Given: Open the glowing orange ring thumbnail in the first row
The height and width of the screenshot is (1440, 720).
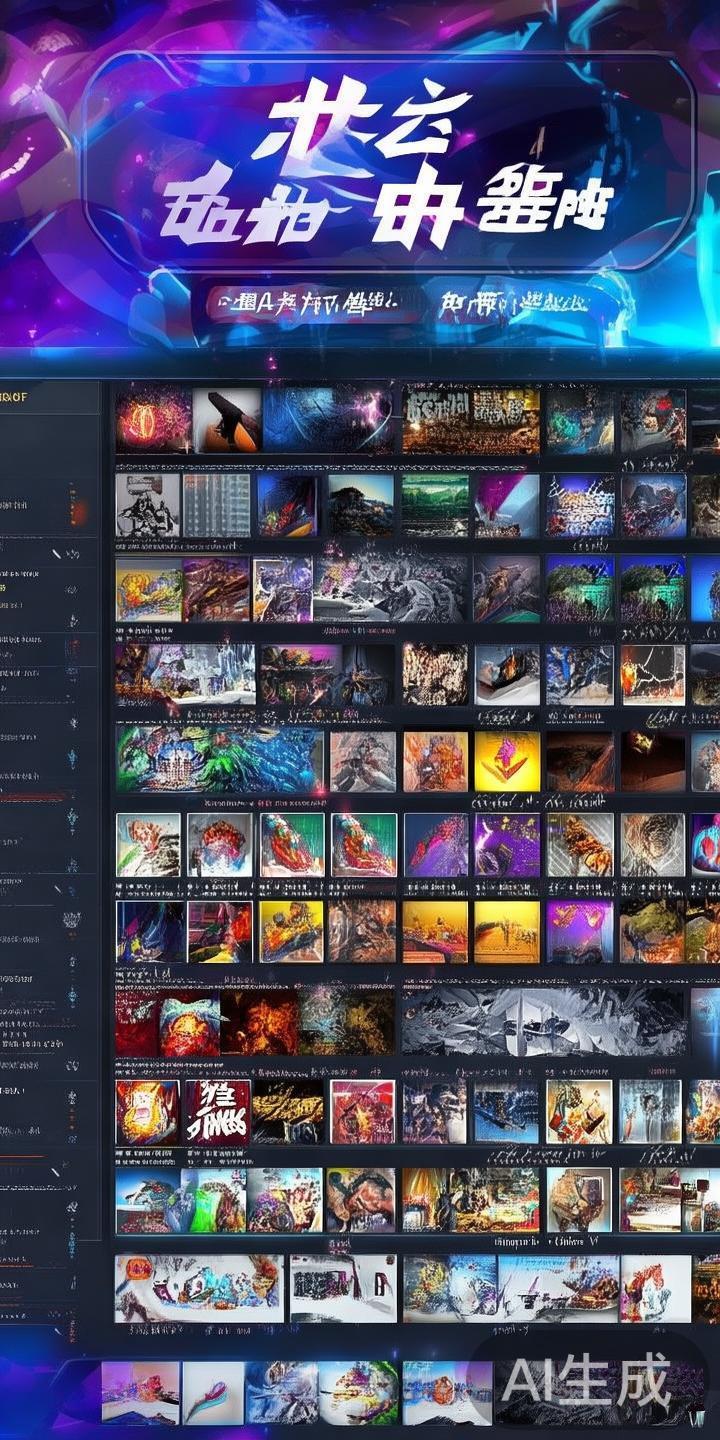Looking at the screenshot, I should point(152,421).
